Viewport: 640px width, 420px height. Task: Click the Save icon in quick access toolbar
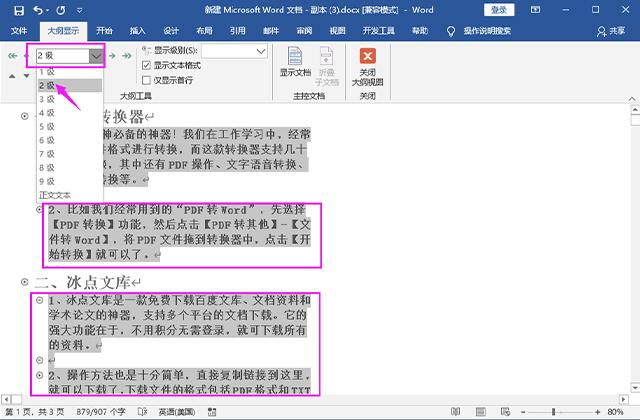click(x=19, y=11)
